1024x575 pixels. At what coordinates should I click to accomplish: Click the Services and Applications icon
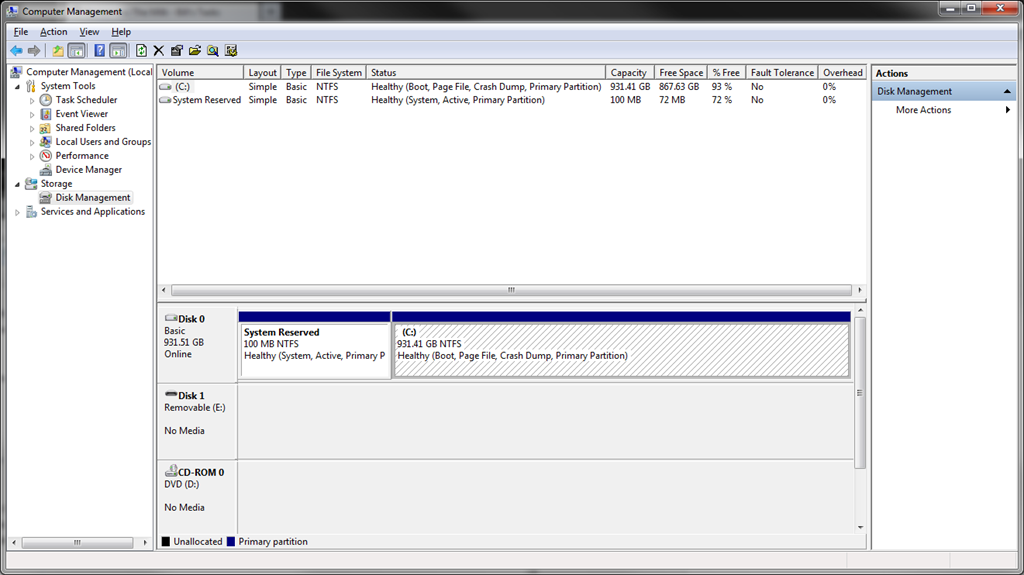(x=31, y=212)
